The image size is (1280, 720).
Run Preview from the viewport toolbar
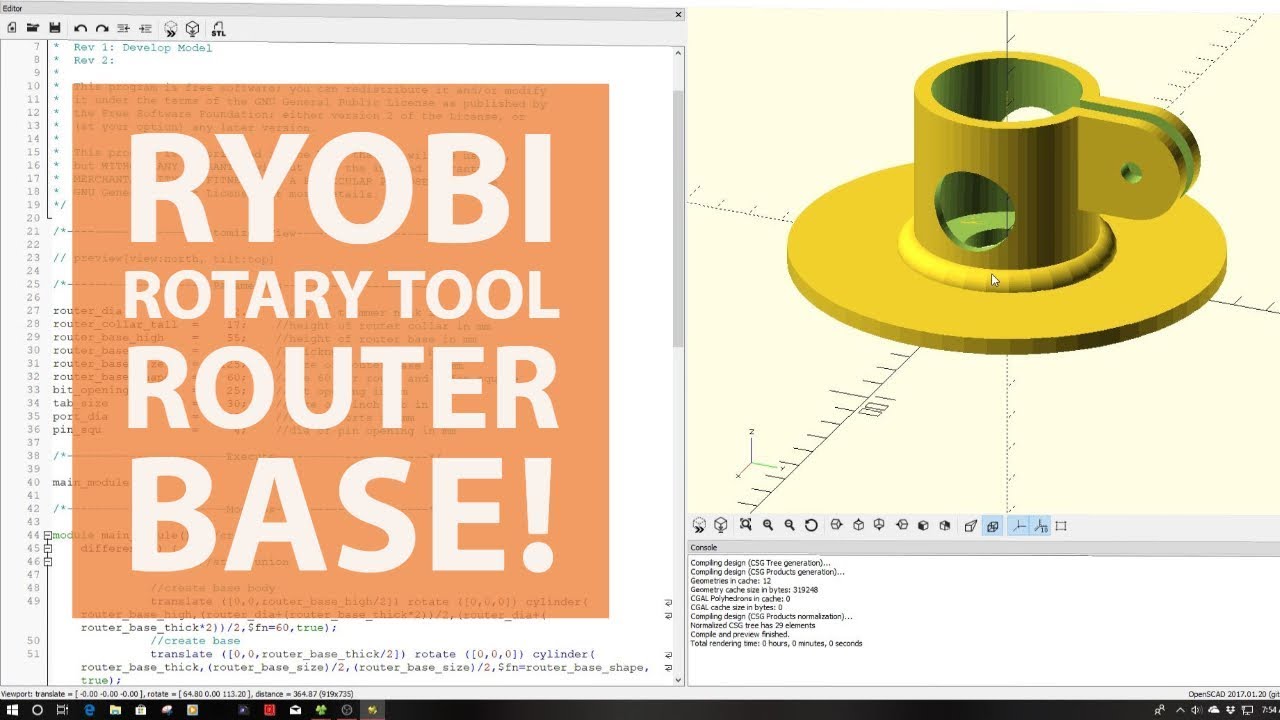[x=699, y=525]
